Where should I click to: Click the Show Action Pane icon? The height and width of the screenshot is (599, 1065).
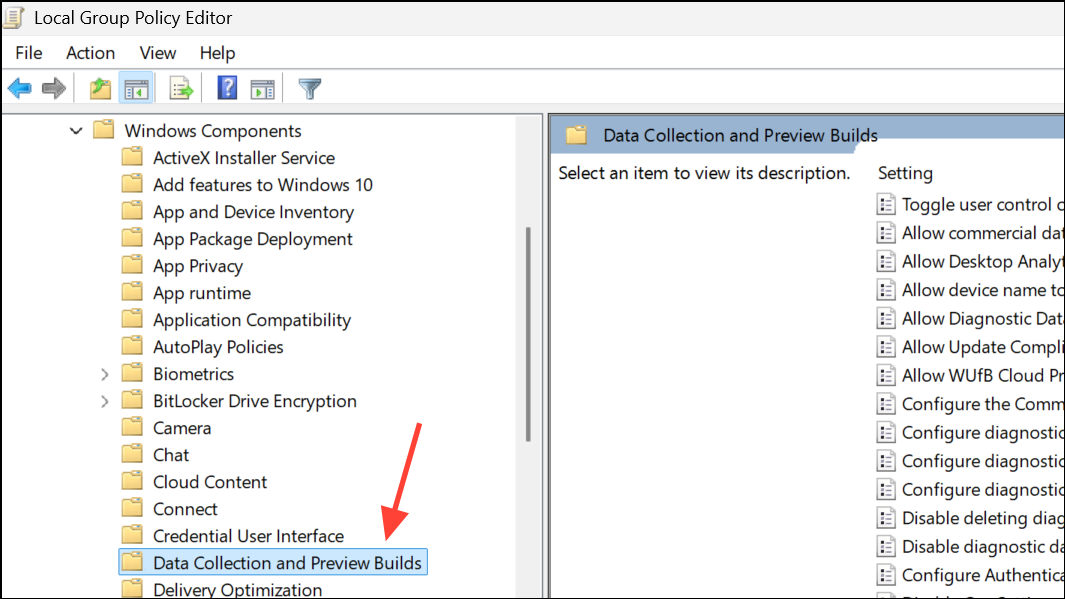click(262, 88)
